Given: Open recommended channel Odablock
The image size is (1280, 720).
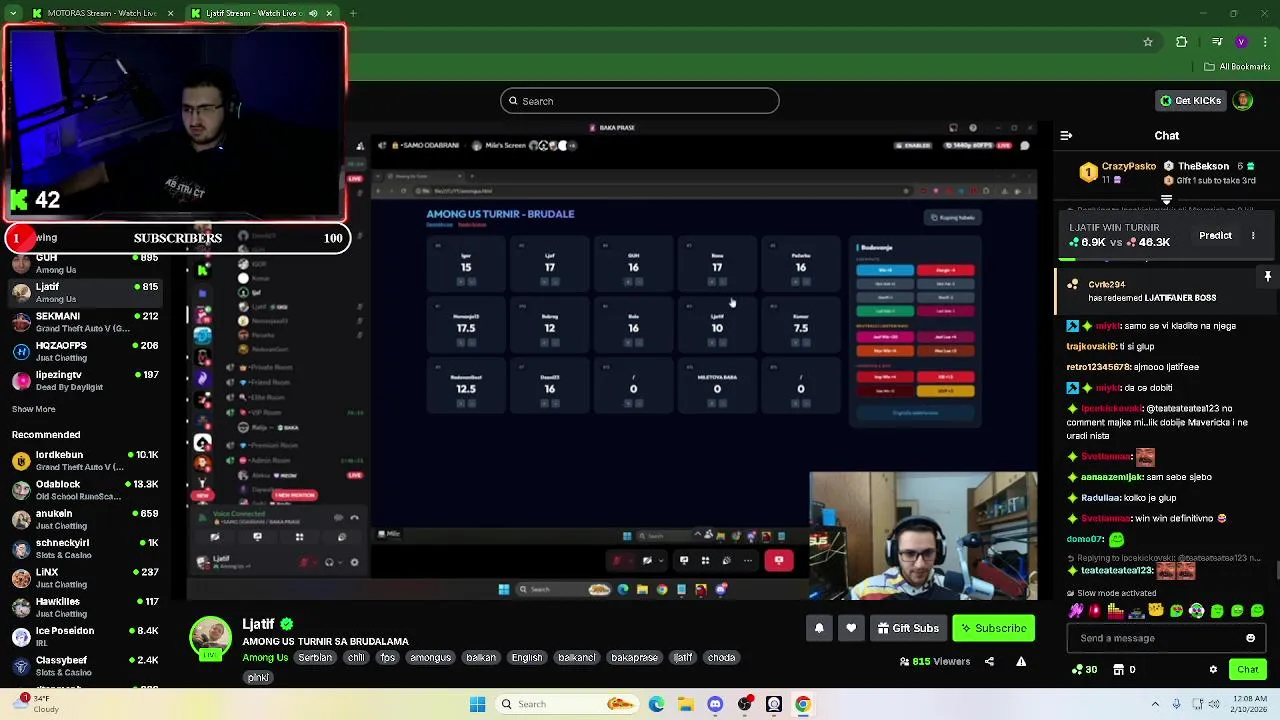Looking at the screenshot, I should coord(85,490).
